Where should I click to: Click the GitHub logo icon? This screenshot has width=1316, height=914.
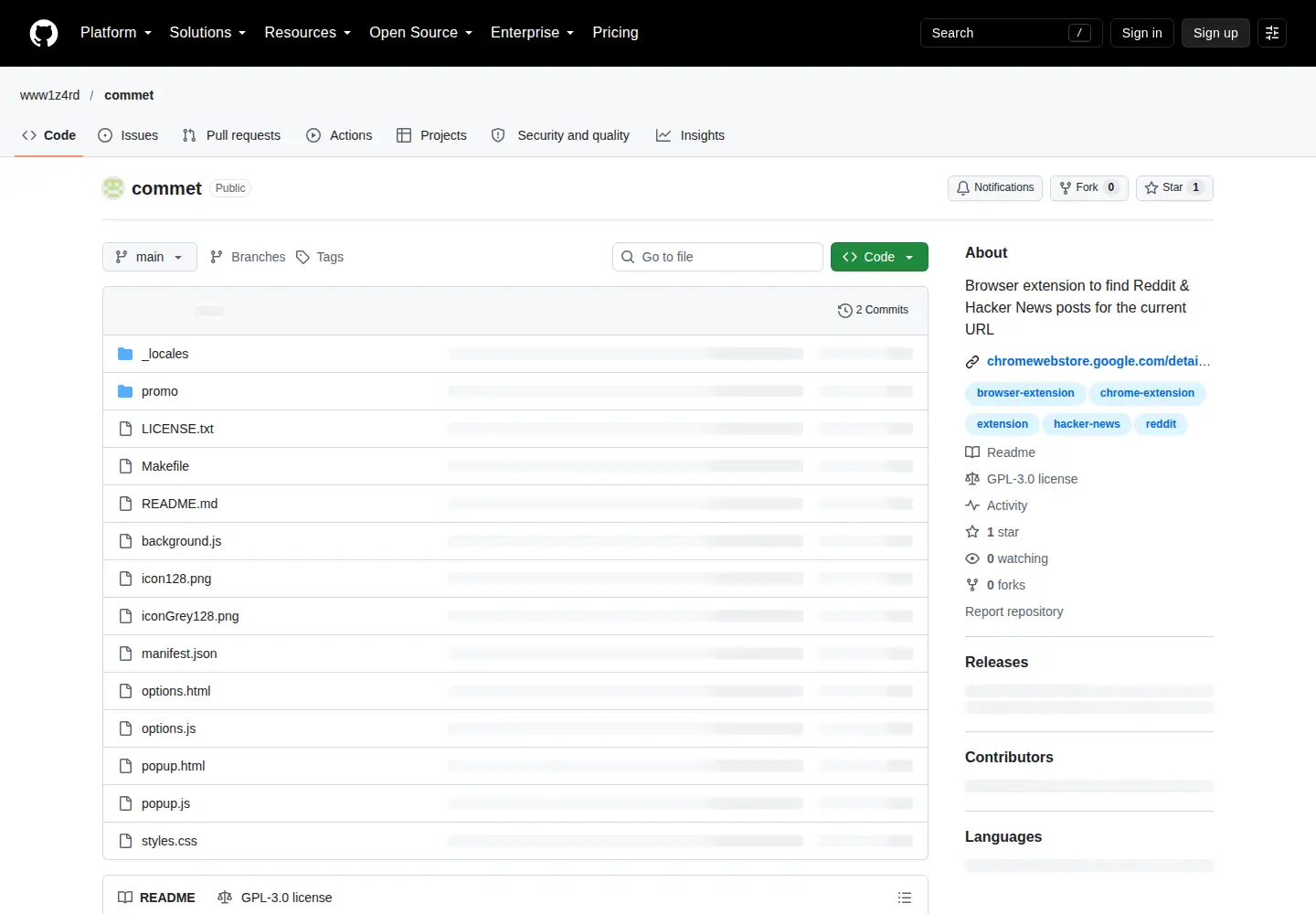coord(44,33)
